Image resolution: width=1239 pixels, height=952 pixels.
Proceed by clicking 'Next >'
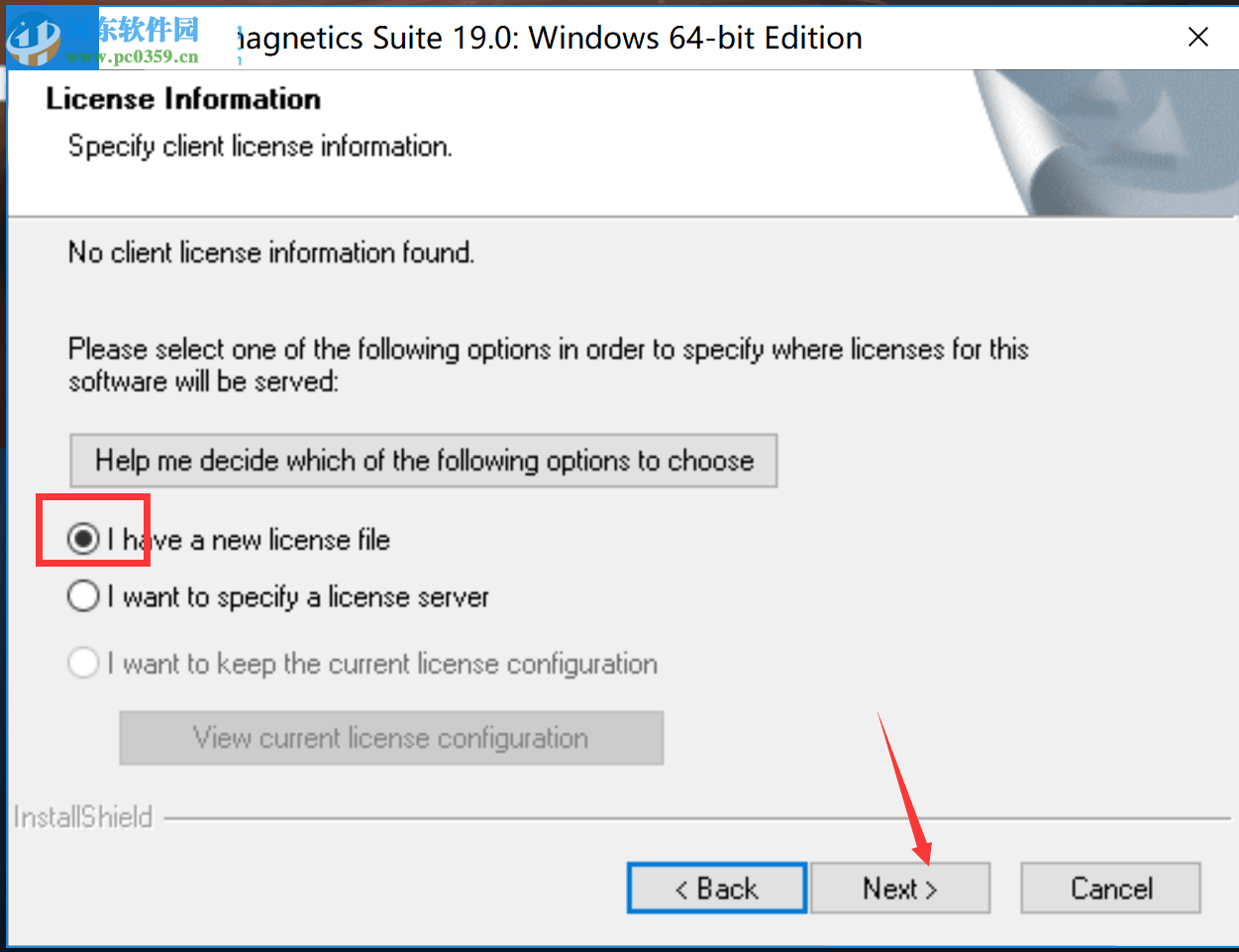[x=899, y=889]
